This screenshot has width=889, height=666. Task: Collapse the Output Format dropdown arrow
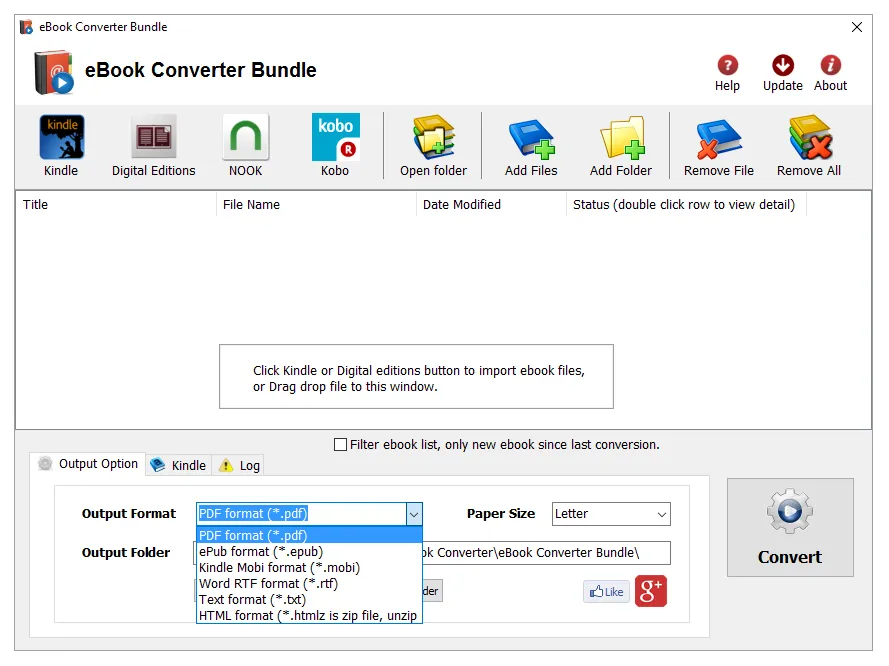[414, 514]
